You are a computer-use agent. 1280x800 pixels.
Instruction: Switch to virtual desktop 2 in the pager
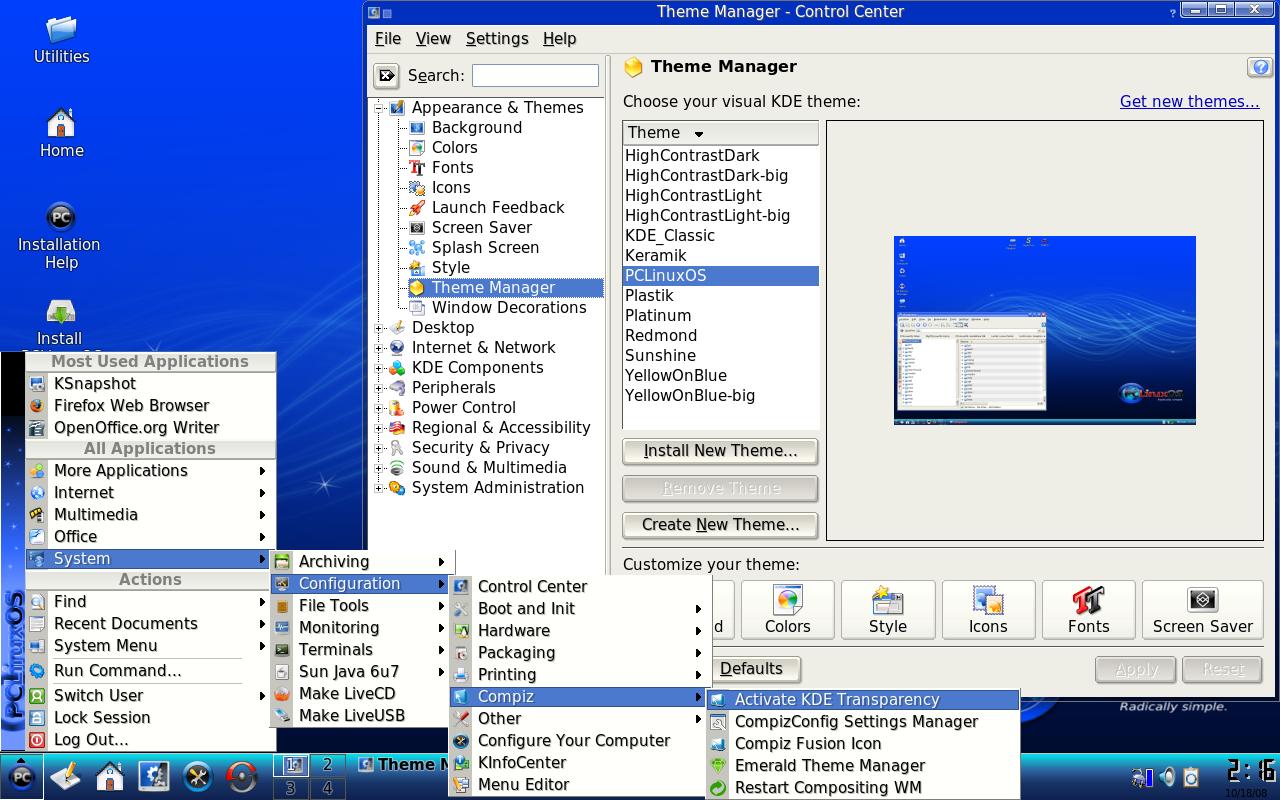(x=327, y=765)
